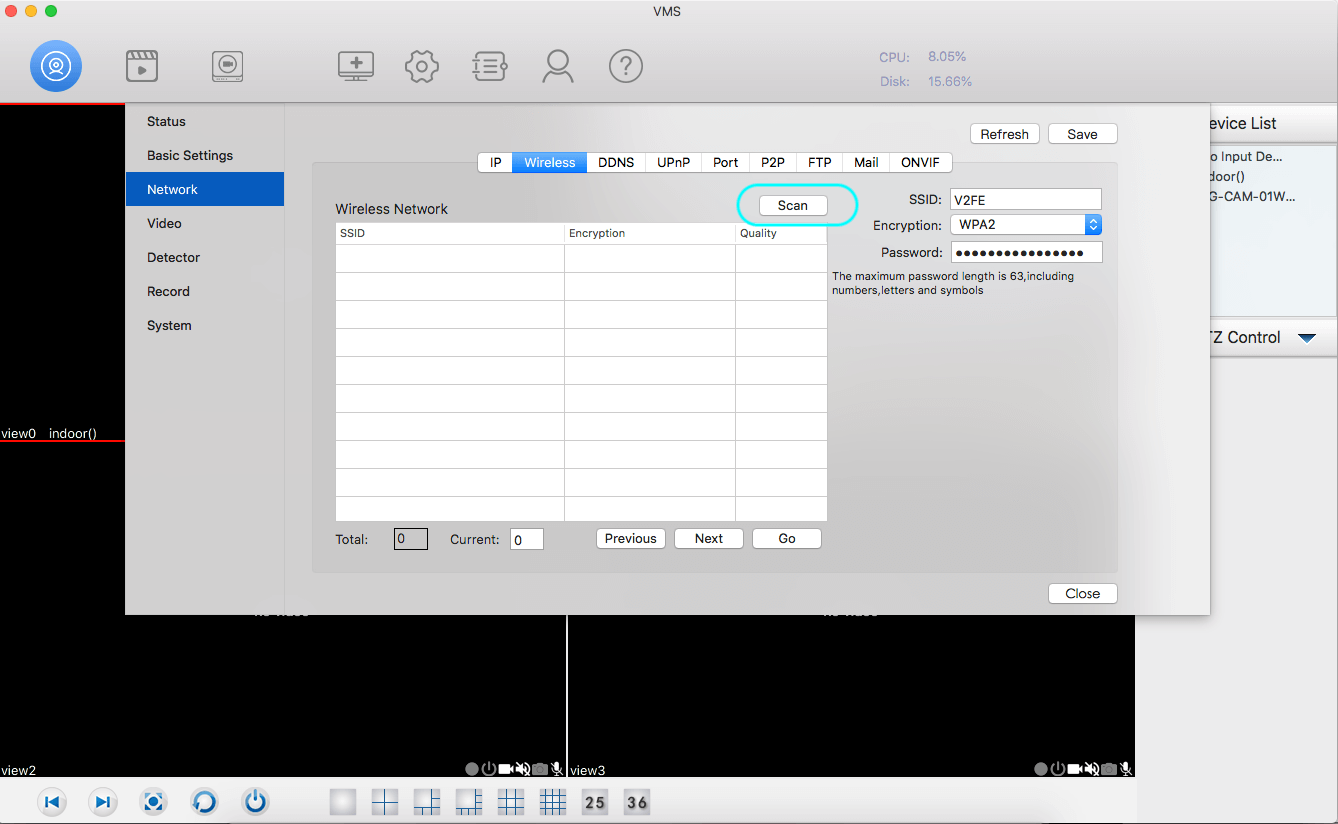
Task: Click view2 video camera icon
Action: tap(506, 769)
